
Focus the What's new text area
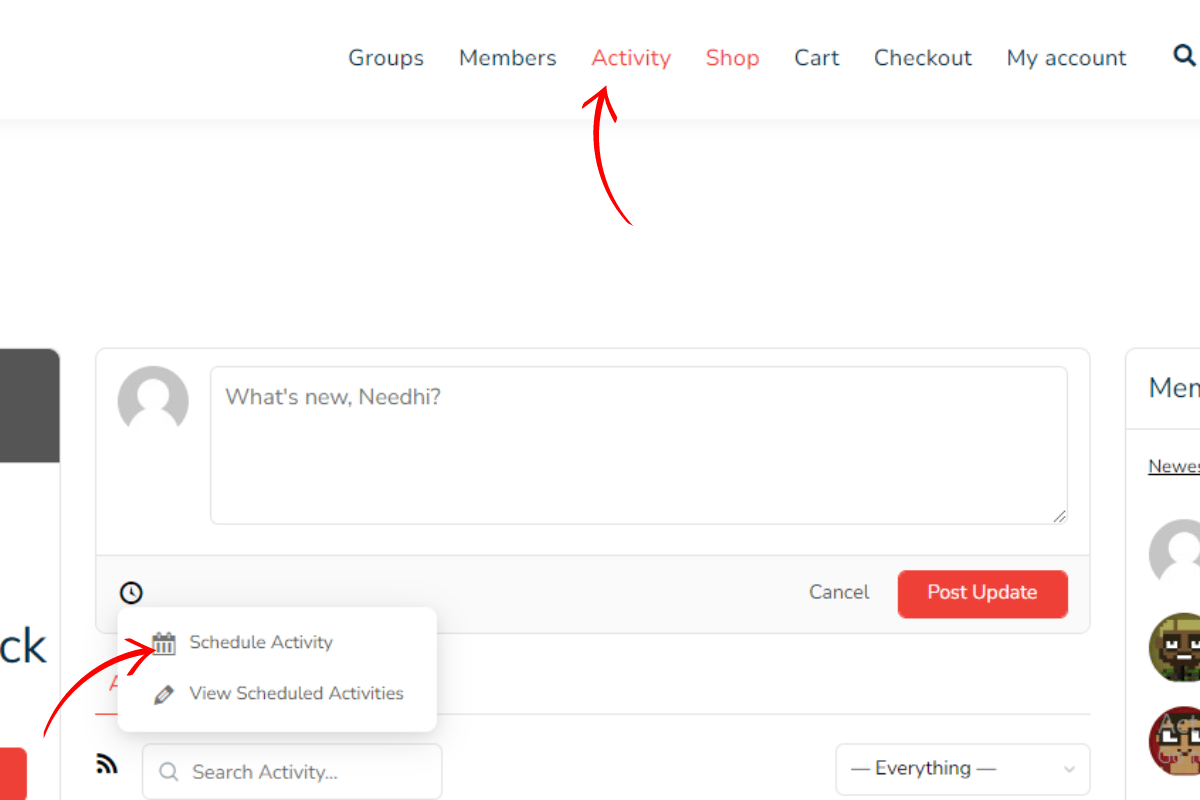coord(638,445)
